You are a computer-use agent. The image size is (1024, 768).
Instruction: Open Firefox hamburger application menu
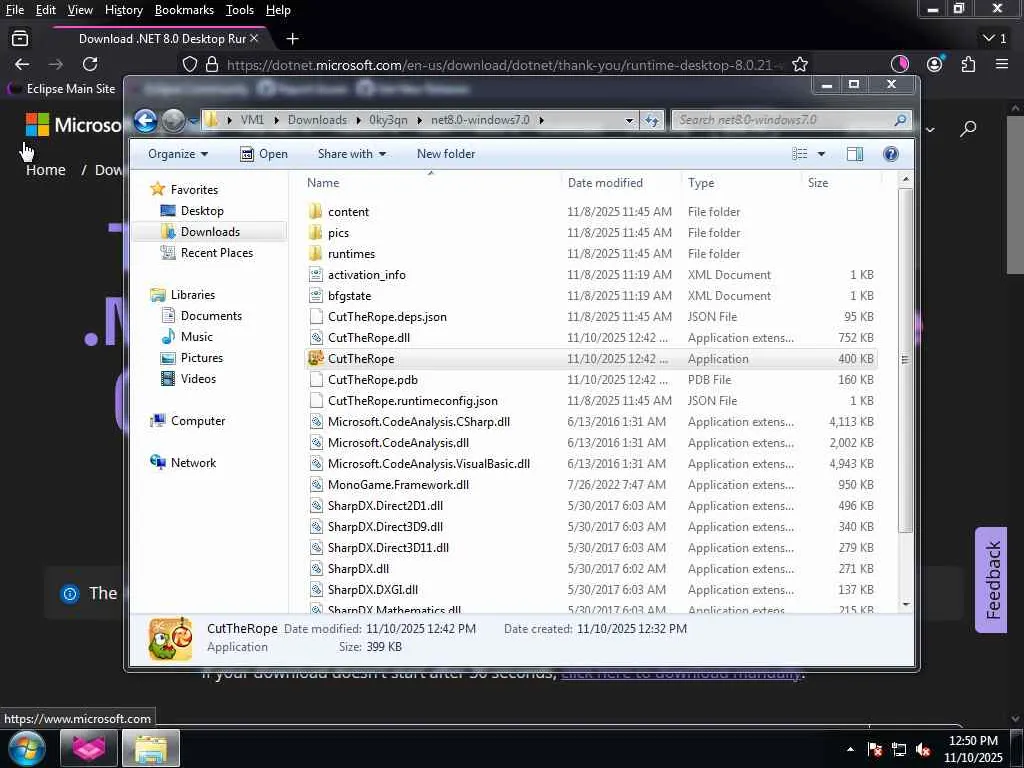tap(1002, 64)
